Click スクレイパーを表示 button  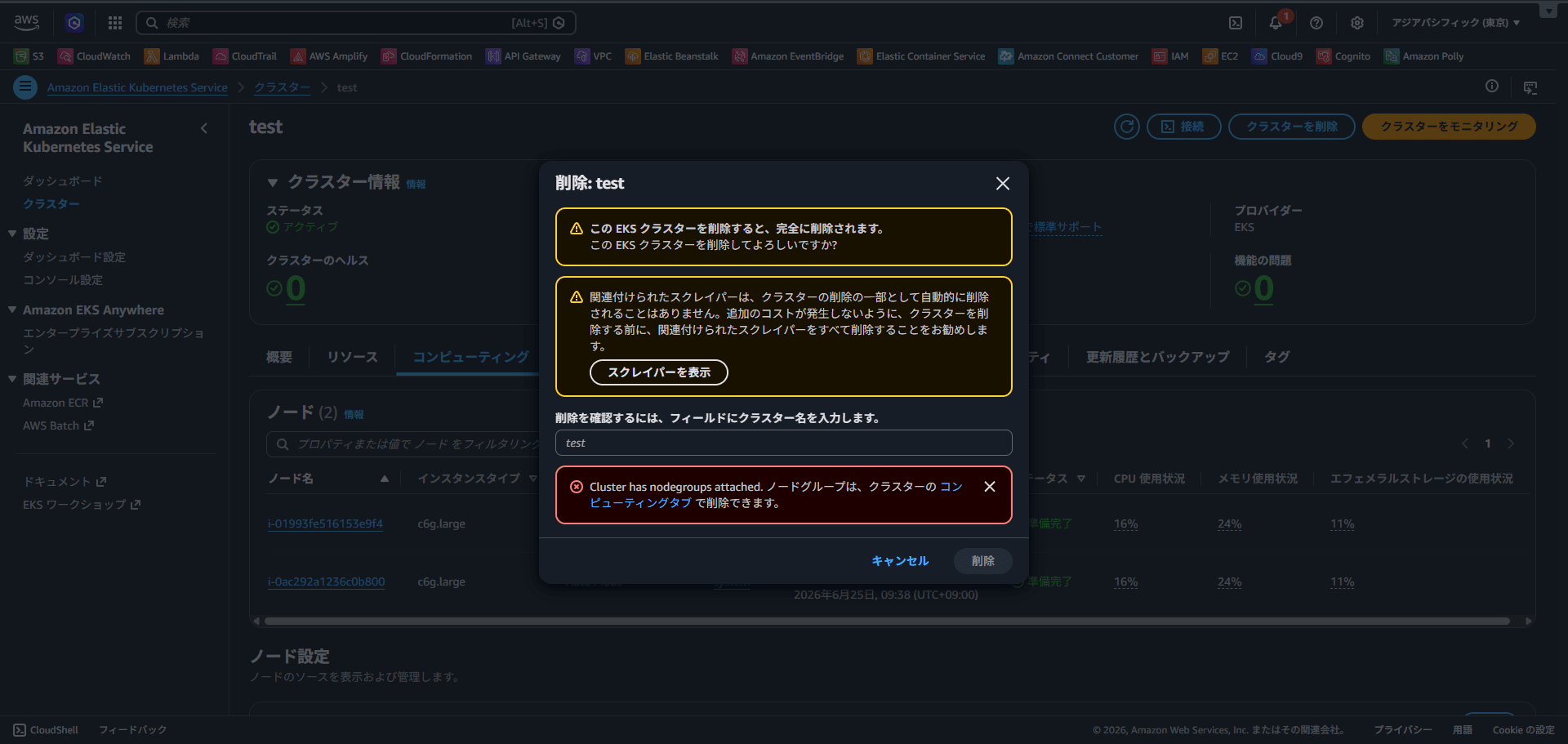pyautogui.click(x=659, y=372)
